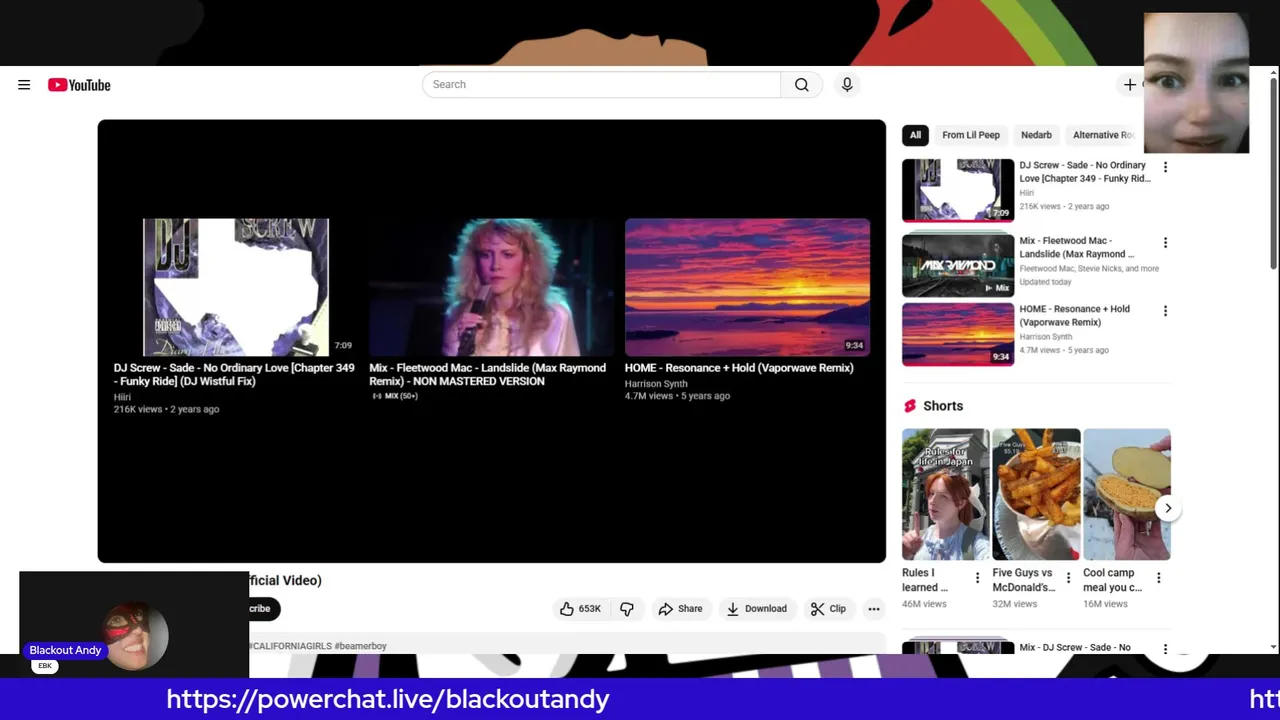Viewport: 1280px width, 720px height.
Task: Click the page scrollbar up arrow
Action: (x=1273, y=72)
